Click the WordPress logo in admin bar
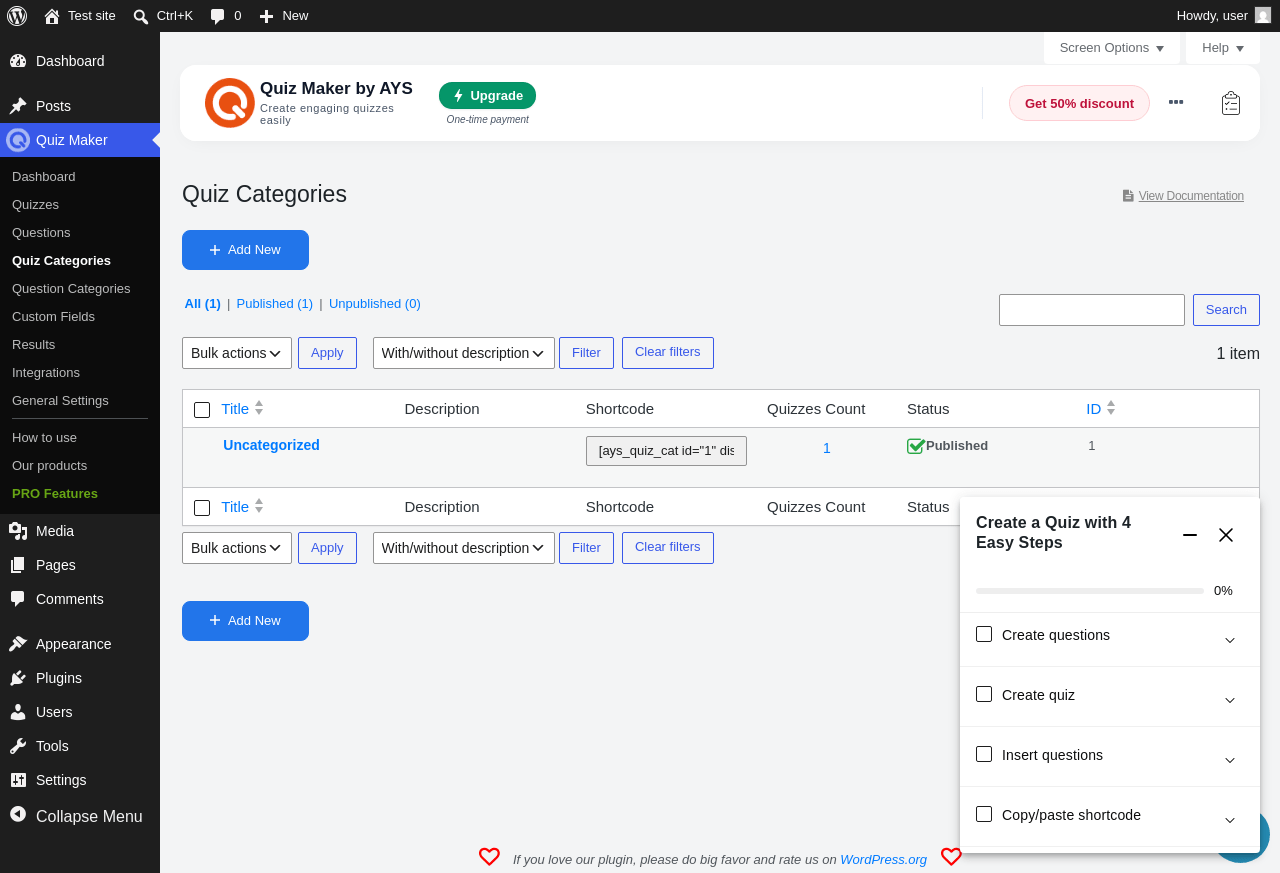Viewport: 1280px width, 873px height. click(17, 16)
